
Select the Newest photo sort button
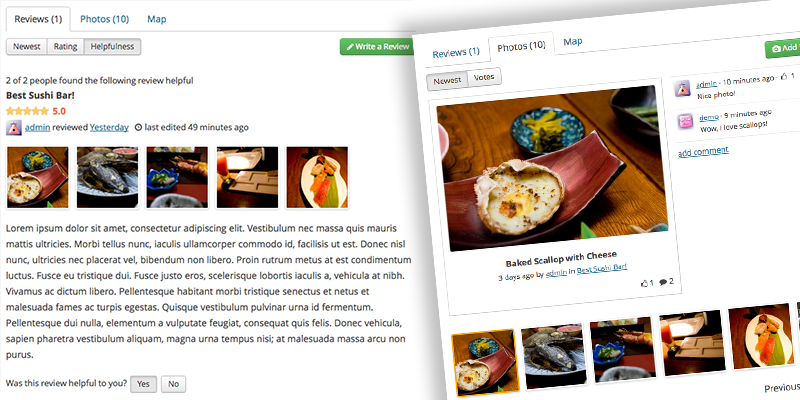coord(447,80)
